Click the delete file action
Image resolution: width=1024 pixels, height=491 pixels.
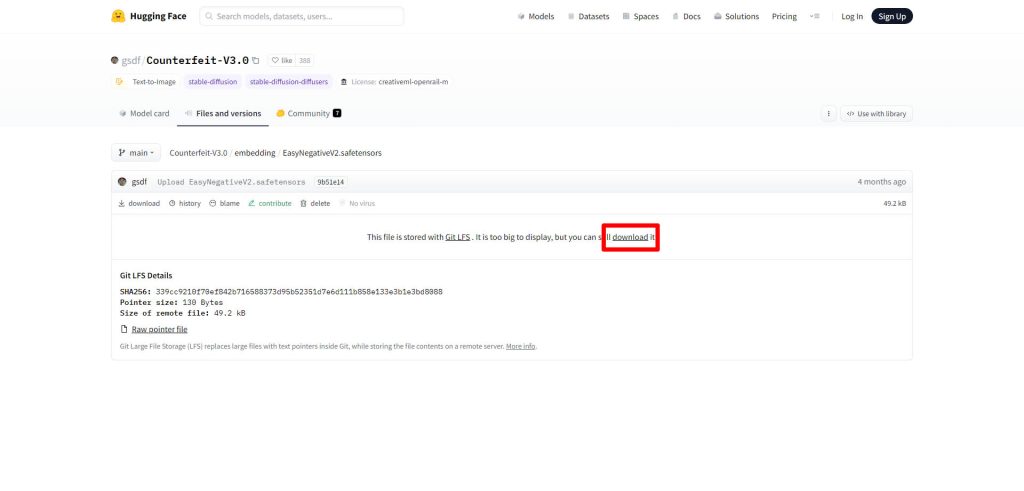pos(315,204)
